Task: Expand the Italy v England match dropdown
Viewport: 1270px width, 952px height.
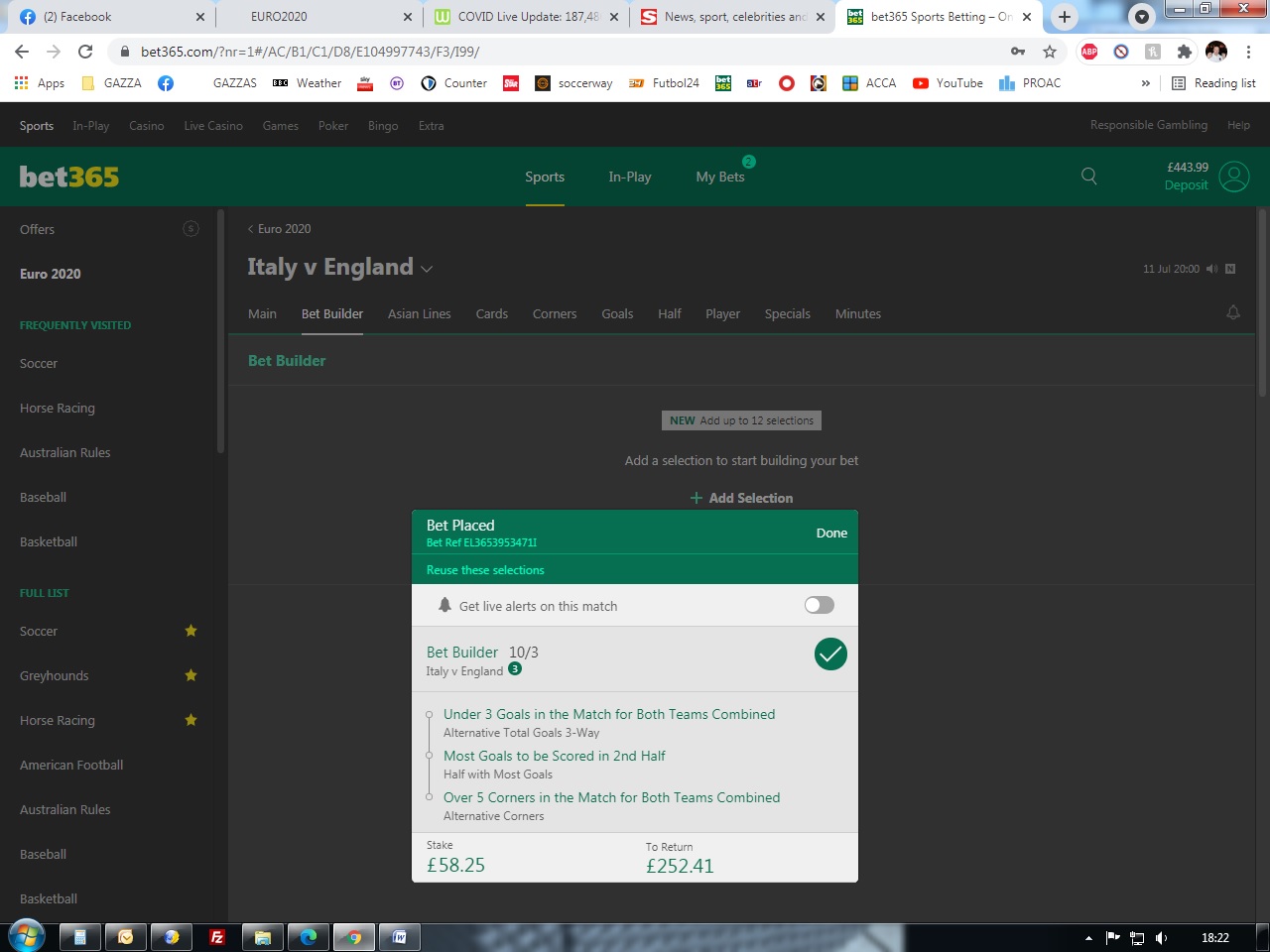Action: 427,269
